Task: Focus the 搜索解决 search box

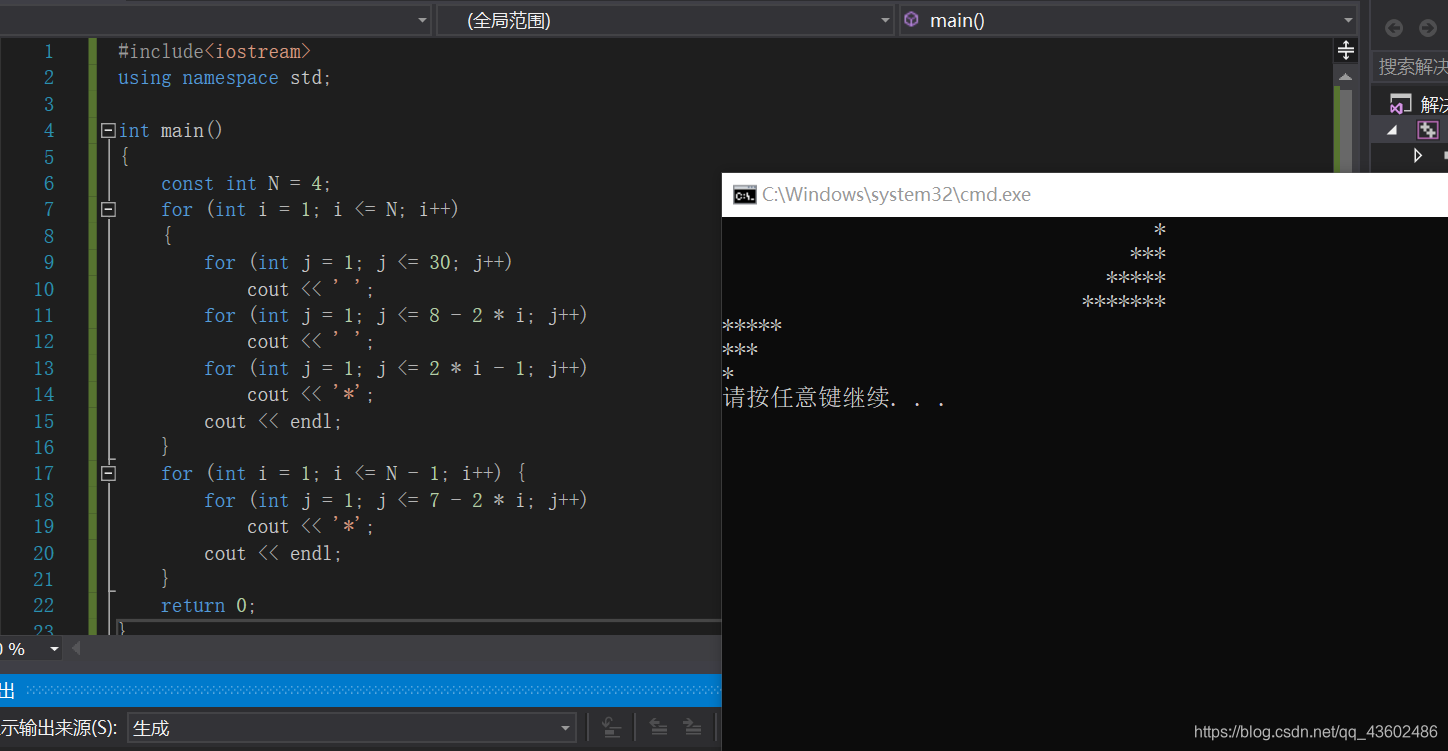Action: tap(1410, 66)
